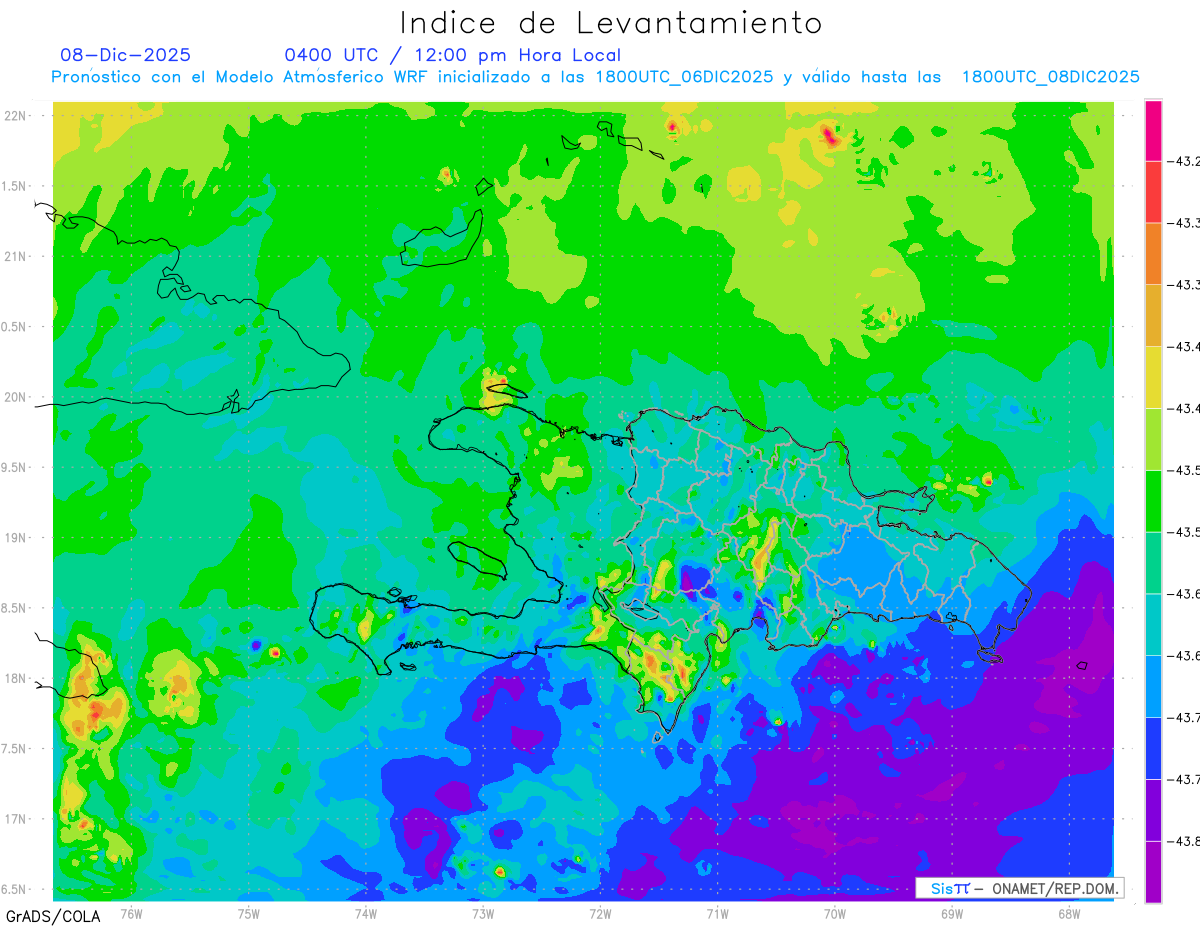Viewport: 1200px width, 927px height.
Task: Click the '73W' longitude label
Action: tap(483, 912)
